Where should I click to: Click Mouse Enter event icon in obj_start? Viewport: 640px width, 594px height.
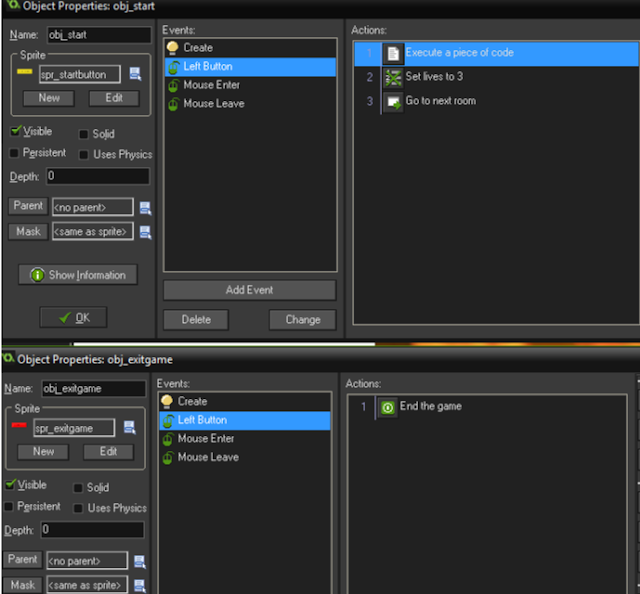coord(173,85)
